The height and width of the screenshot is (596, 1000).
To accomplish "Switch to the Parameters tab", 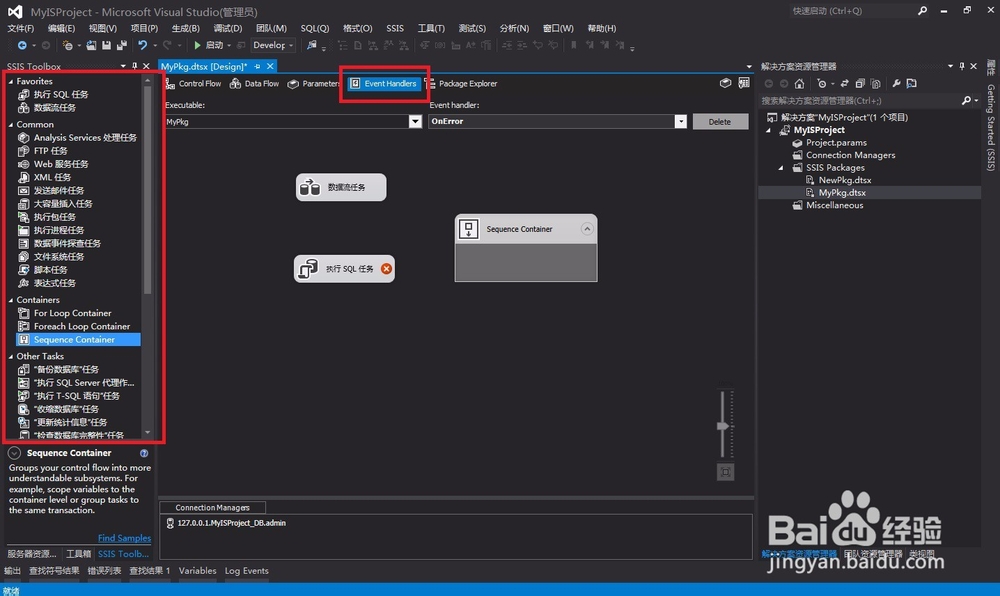I will [314, 84].
